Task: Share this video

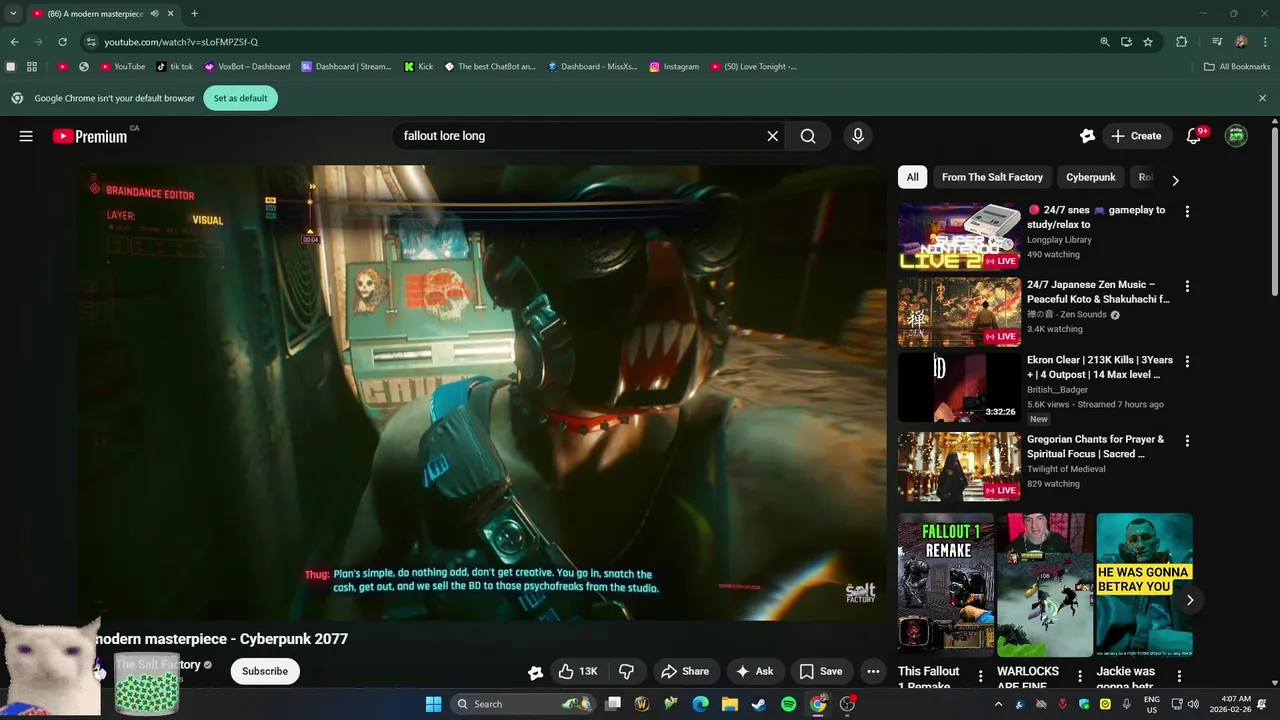Action: point(685,671)
